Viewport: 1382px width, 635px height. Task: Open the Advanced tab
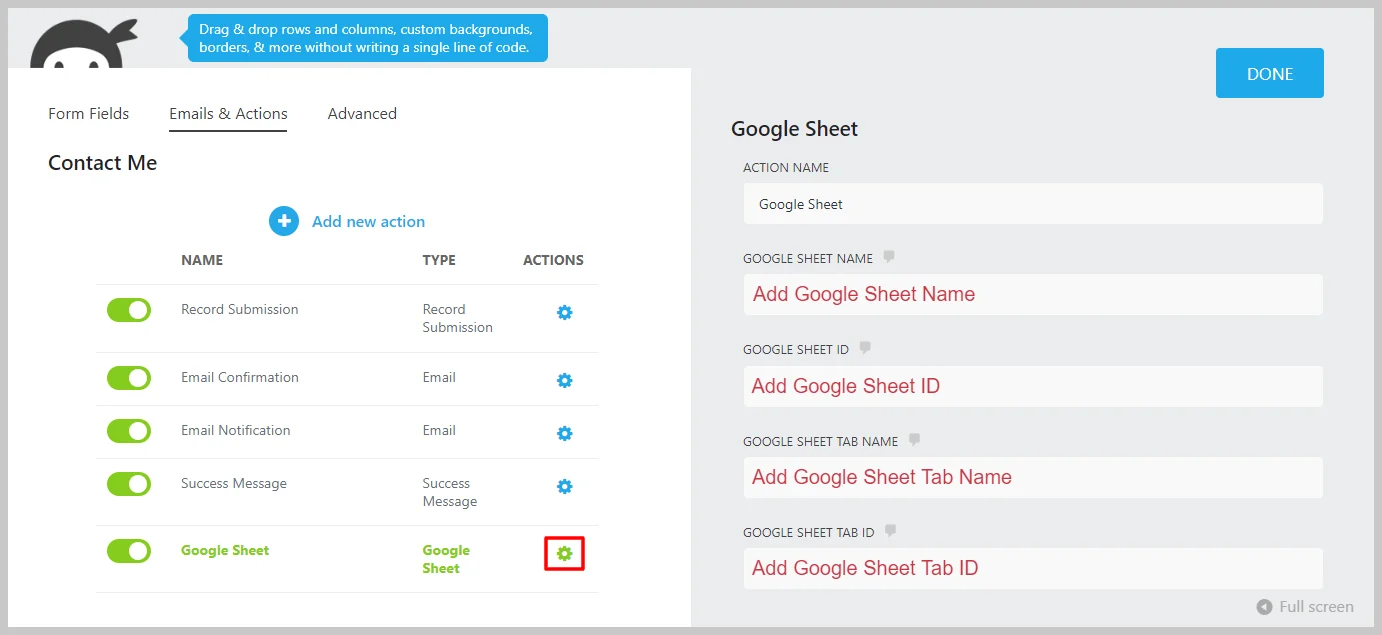362,114
